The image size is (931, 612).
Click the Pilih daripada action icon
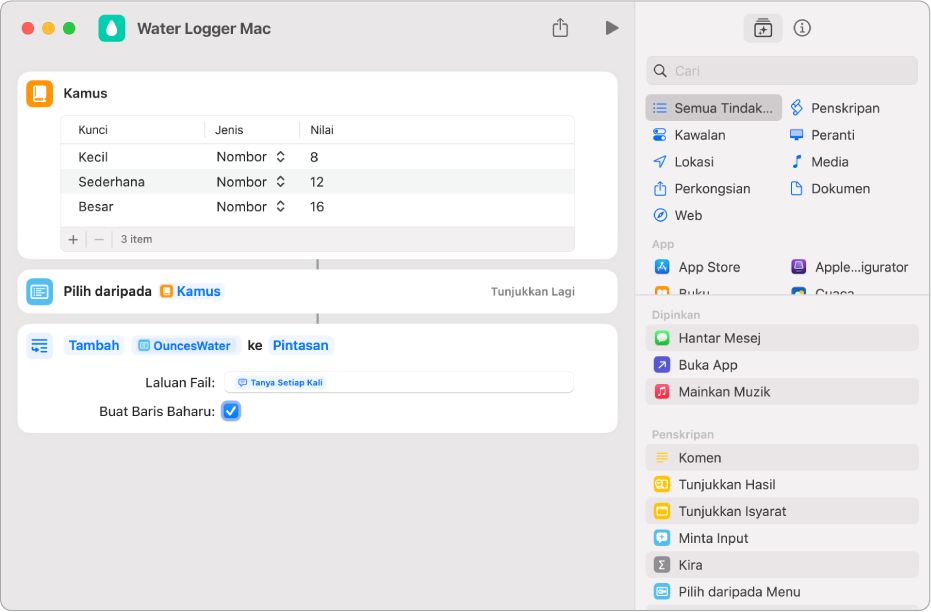click(x=40, y=291)
